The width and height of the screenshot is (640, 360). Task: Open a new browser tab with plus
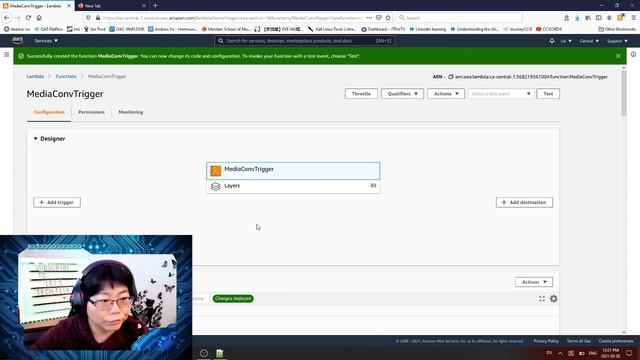point(155,6)
